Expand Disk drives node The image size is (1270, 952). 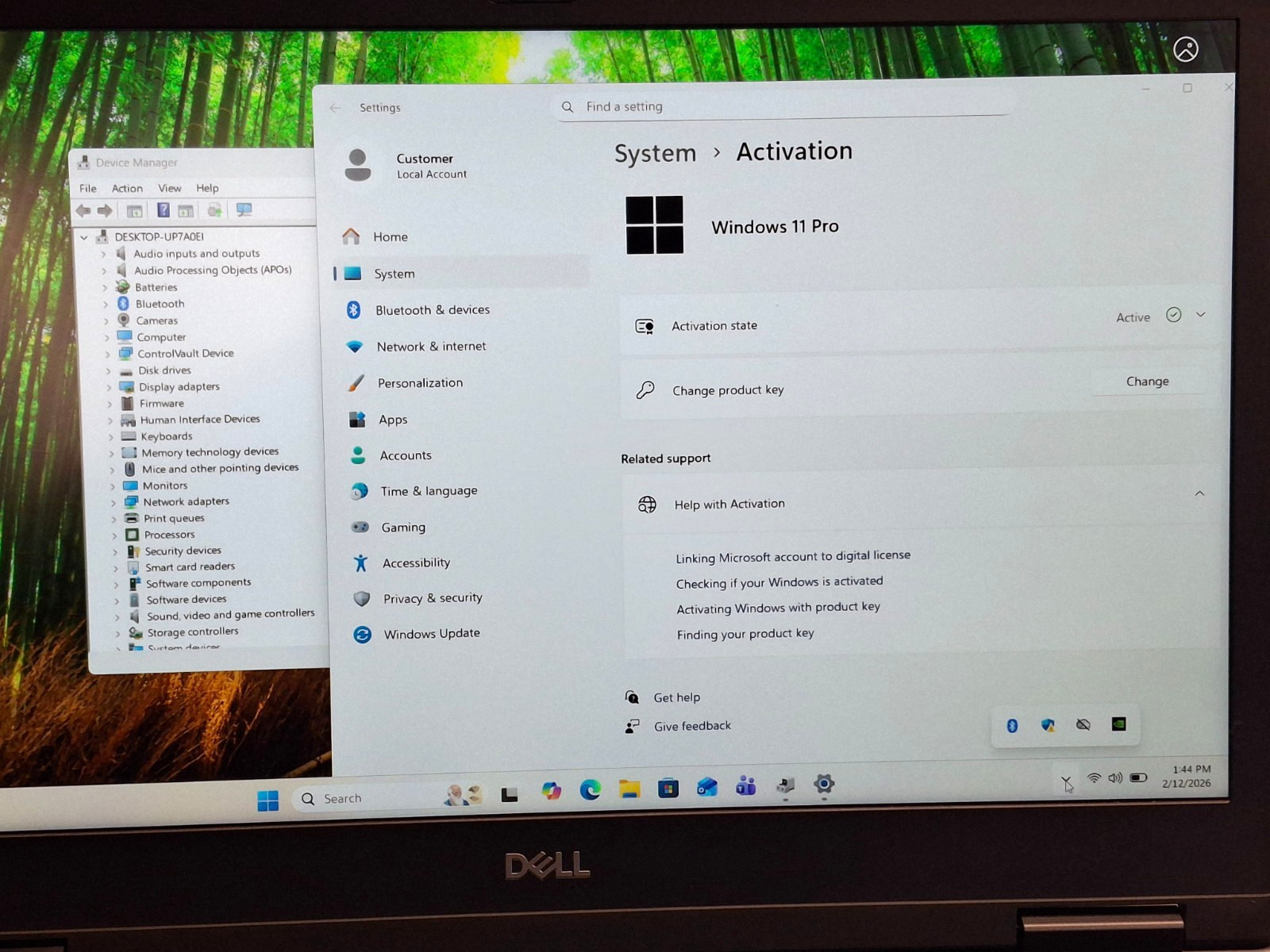pyautogui.click(x=108, y=370)
